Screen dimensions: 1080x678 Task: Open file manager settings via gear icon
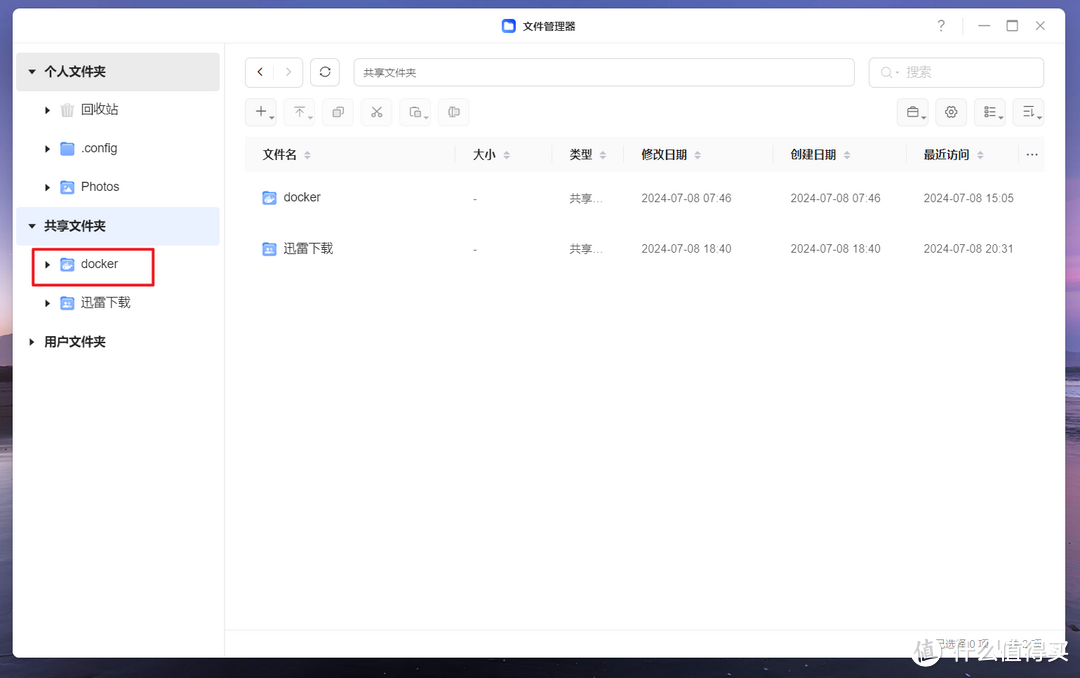[951, 112]
